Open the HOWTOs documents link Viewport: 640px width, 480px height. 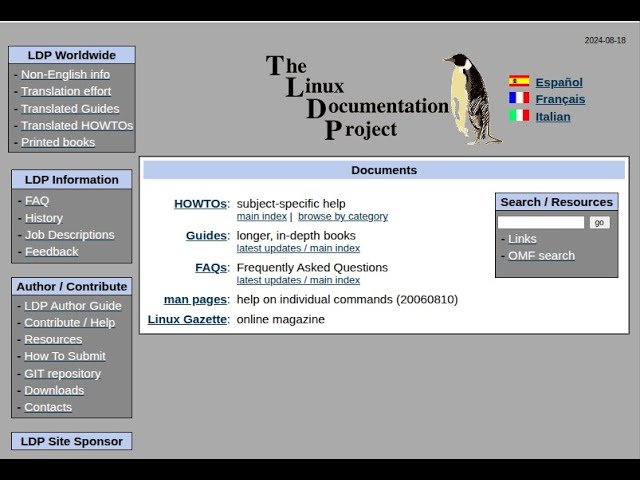coord(200,204)
